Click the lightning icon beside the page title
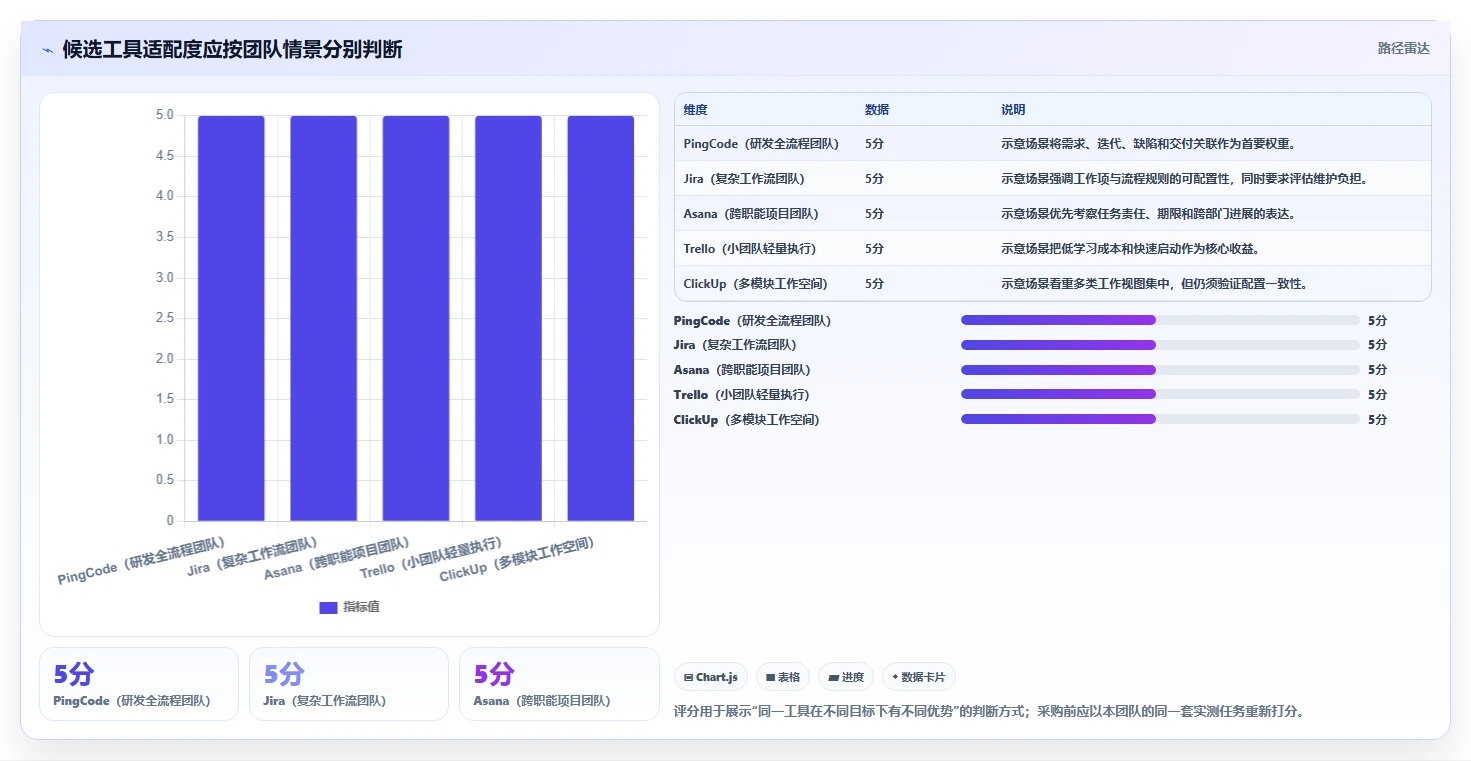 tap(48, 50)
